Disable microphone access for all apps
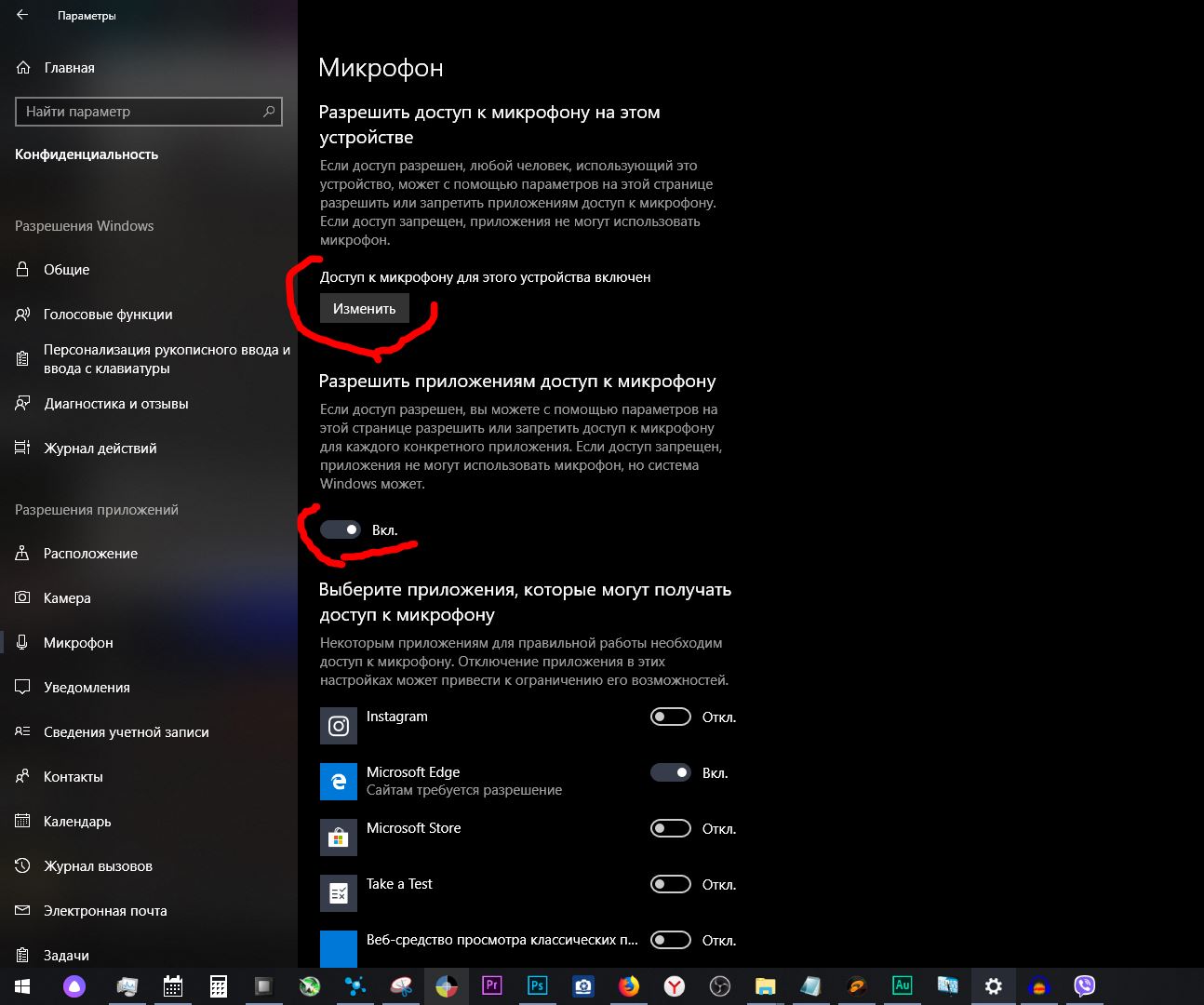Image resolution: width=1204 pixels, height=1005 pixels. point(341,529)
